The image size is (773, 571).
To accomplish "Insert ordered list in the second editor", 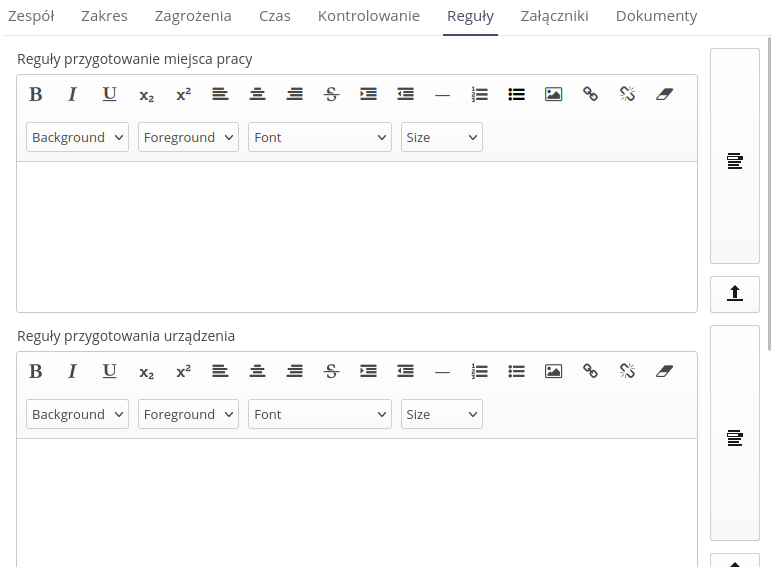I will click(x=479, y=371).
